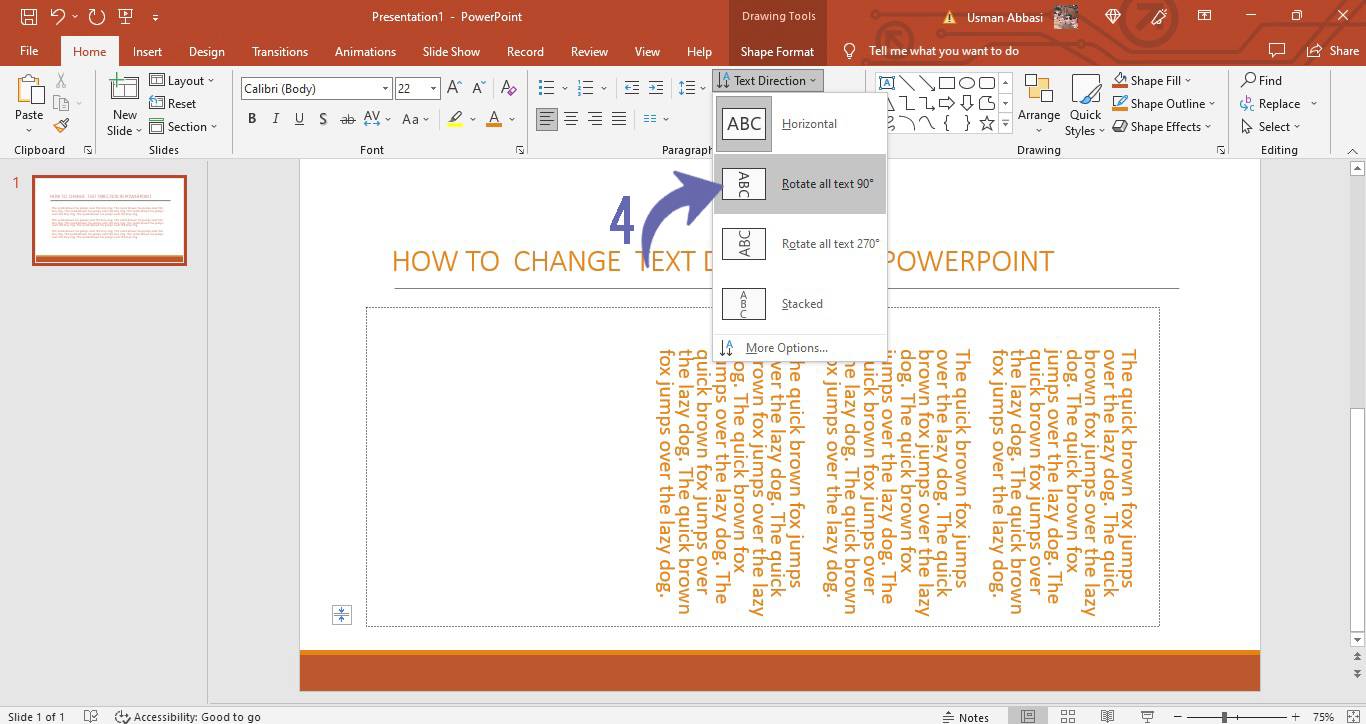Image resolution: width=1366 pixels, height=724 pixels.
Task: Expand the Layout dropdown
Action: (181, 80)
